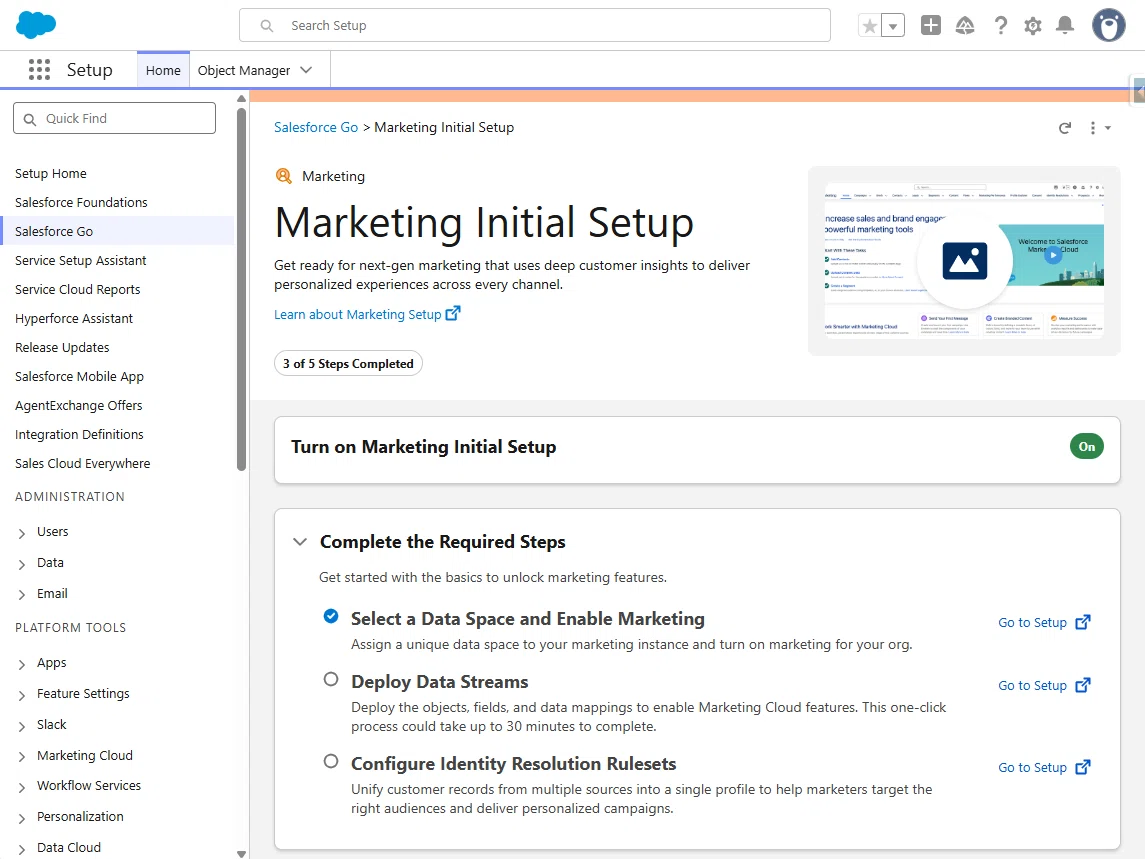Viewport: 1145px width, 859px height.
Task: Expand the Data tree node
Action: [22, 564]
